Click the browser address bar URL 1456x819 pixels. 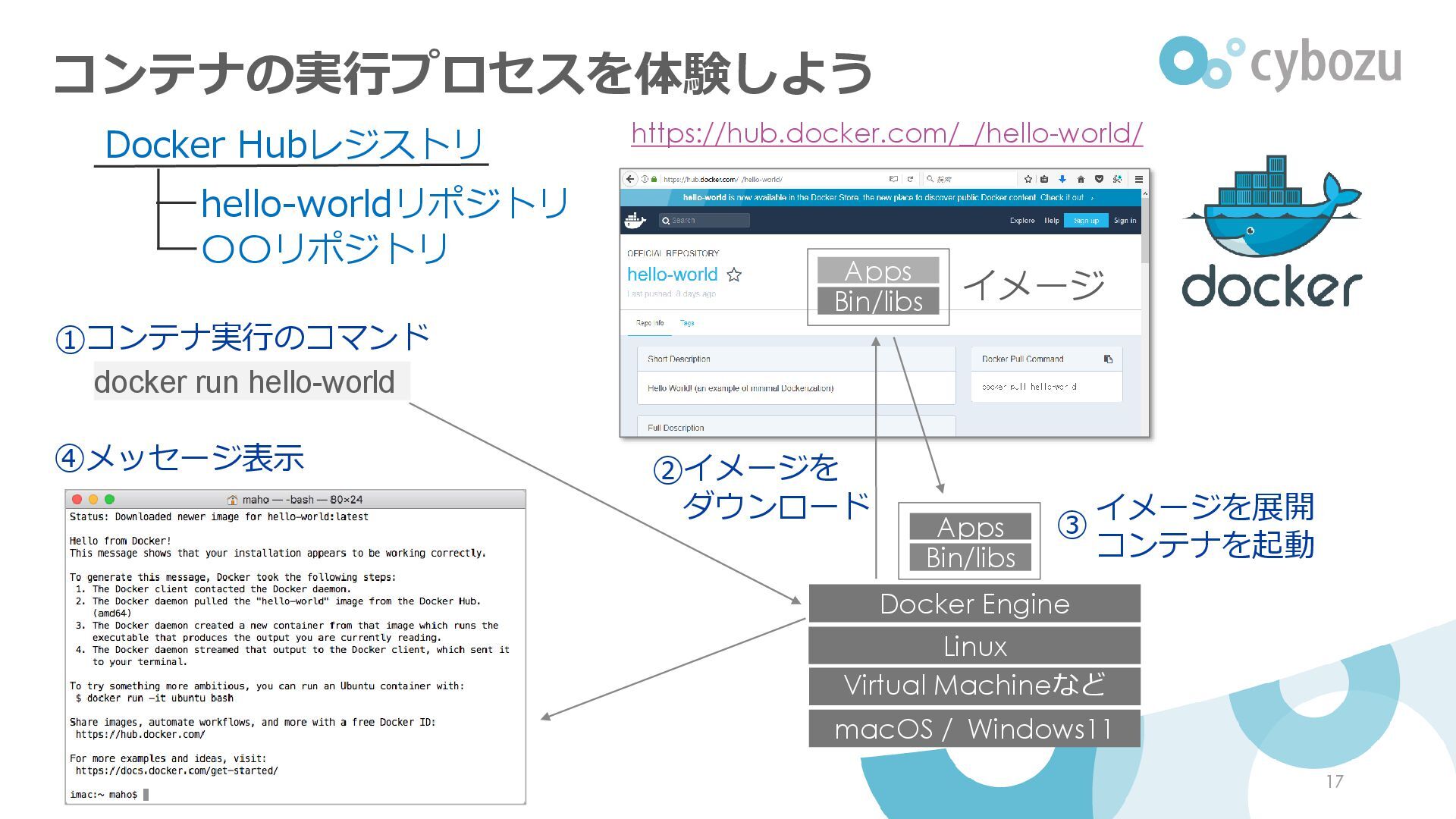click(723, 180)
